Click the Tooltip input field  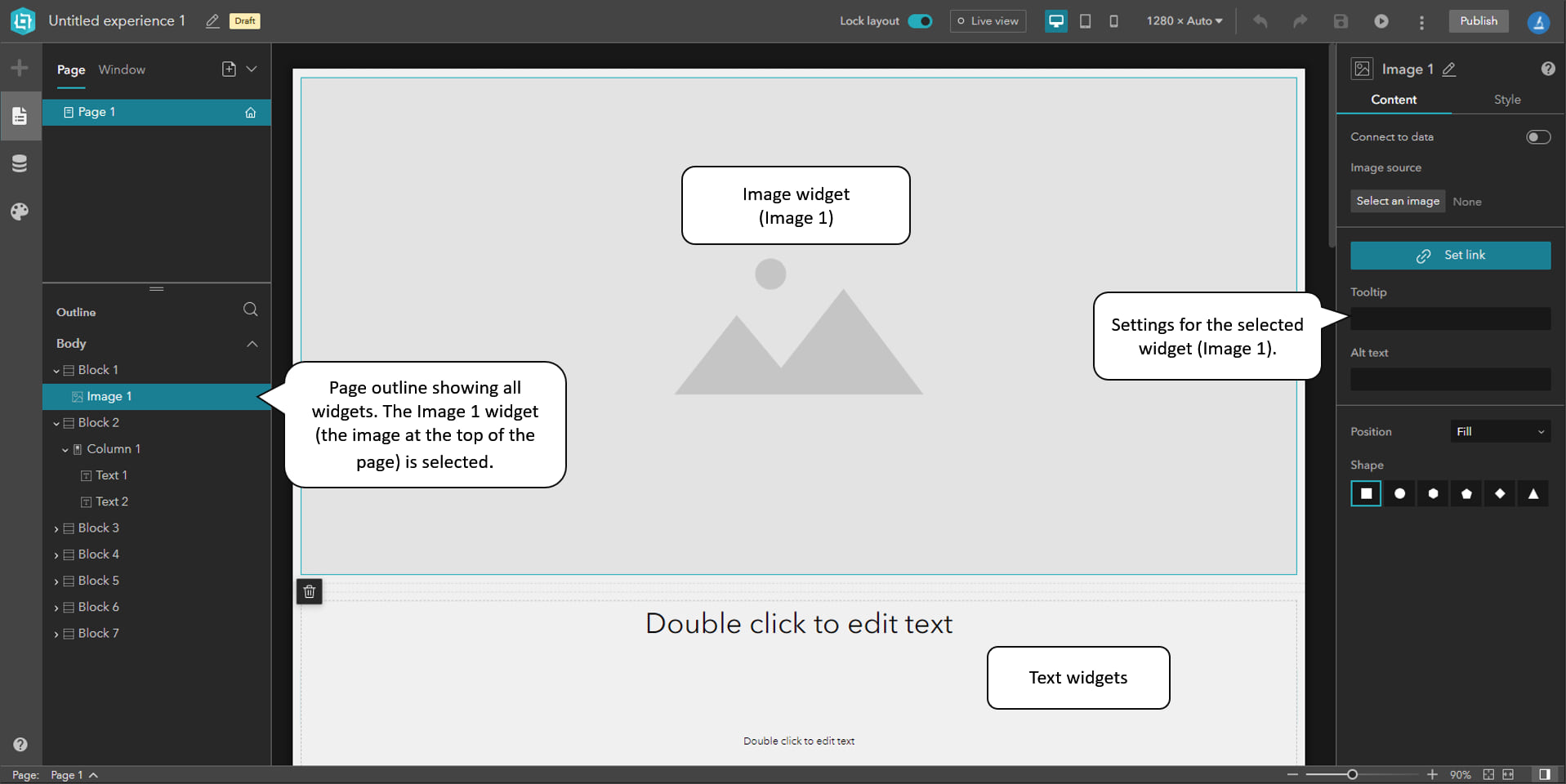point(1450,318)
